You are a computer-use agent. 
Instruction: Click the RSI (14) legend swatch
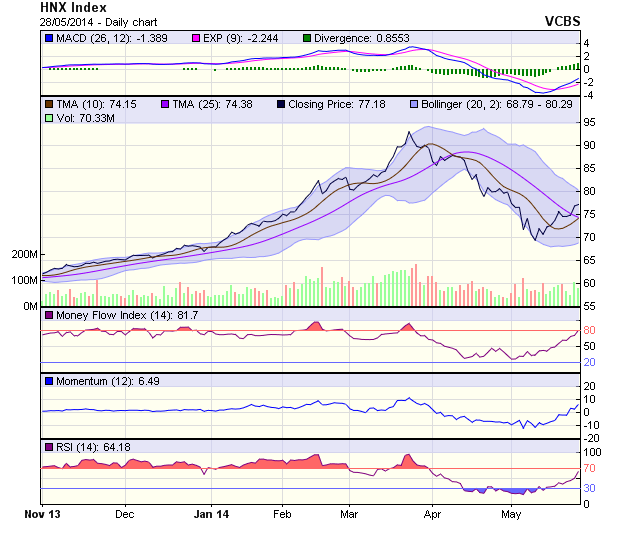pyautogui.click(x=49, y=446)
